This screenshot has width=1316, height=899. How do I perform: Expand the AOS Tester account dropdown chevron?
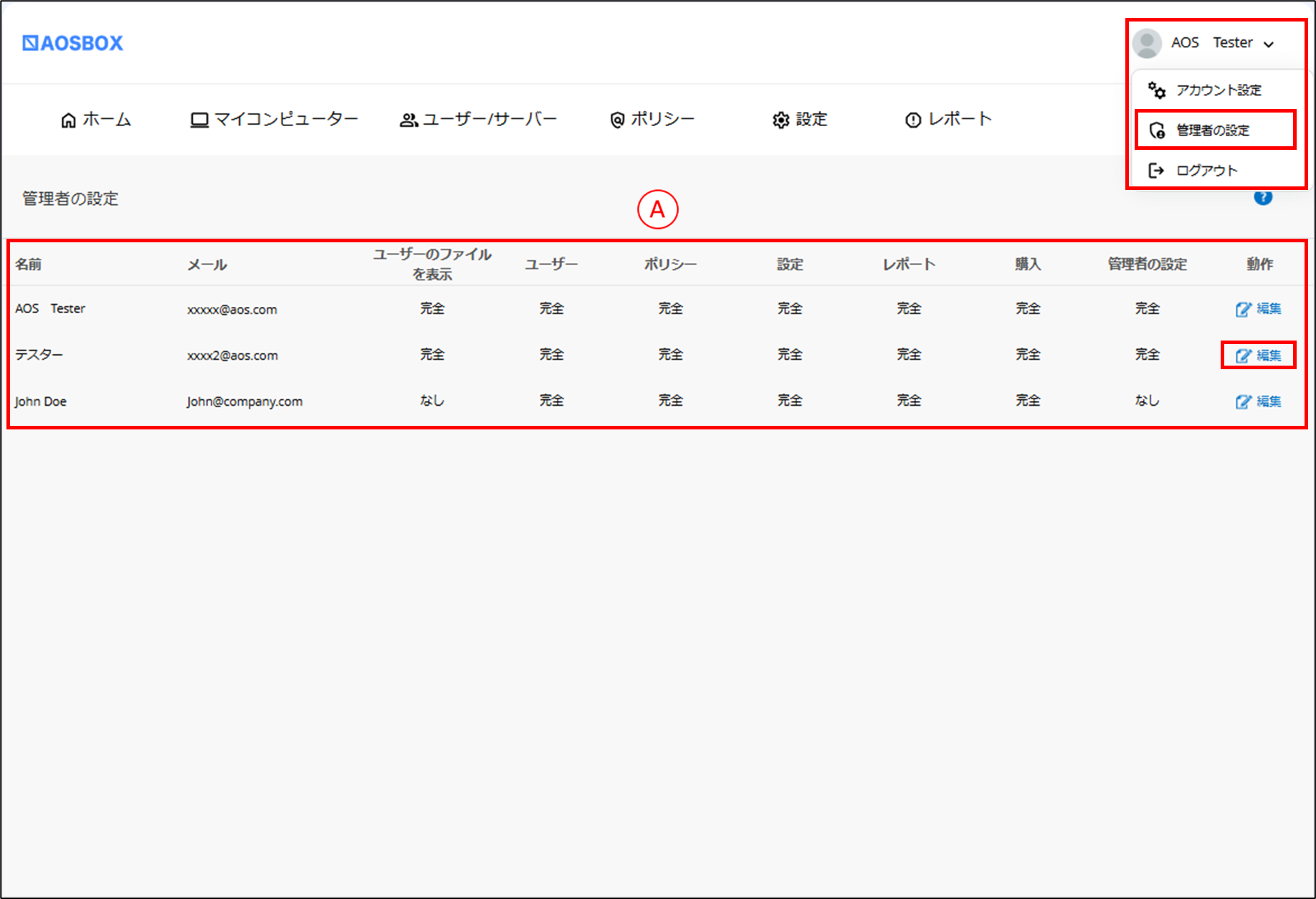1269,44
